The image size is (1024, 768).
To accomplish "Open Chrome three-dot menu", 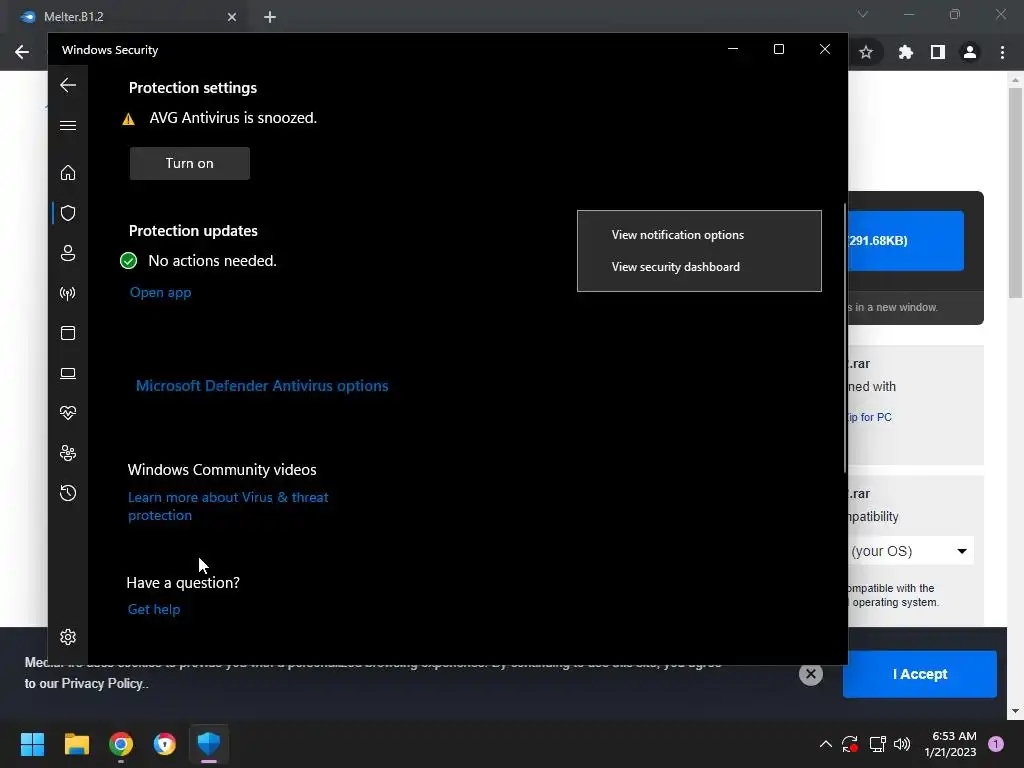I will (1002, 52).
